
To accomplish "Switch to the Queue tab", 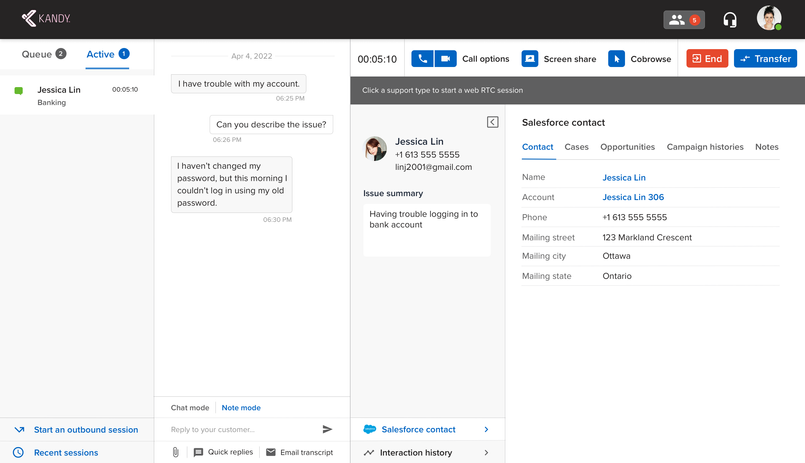I will [44, 54].
